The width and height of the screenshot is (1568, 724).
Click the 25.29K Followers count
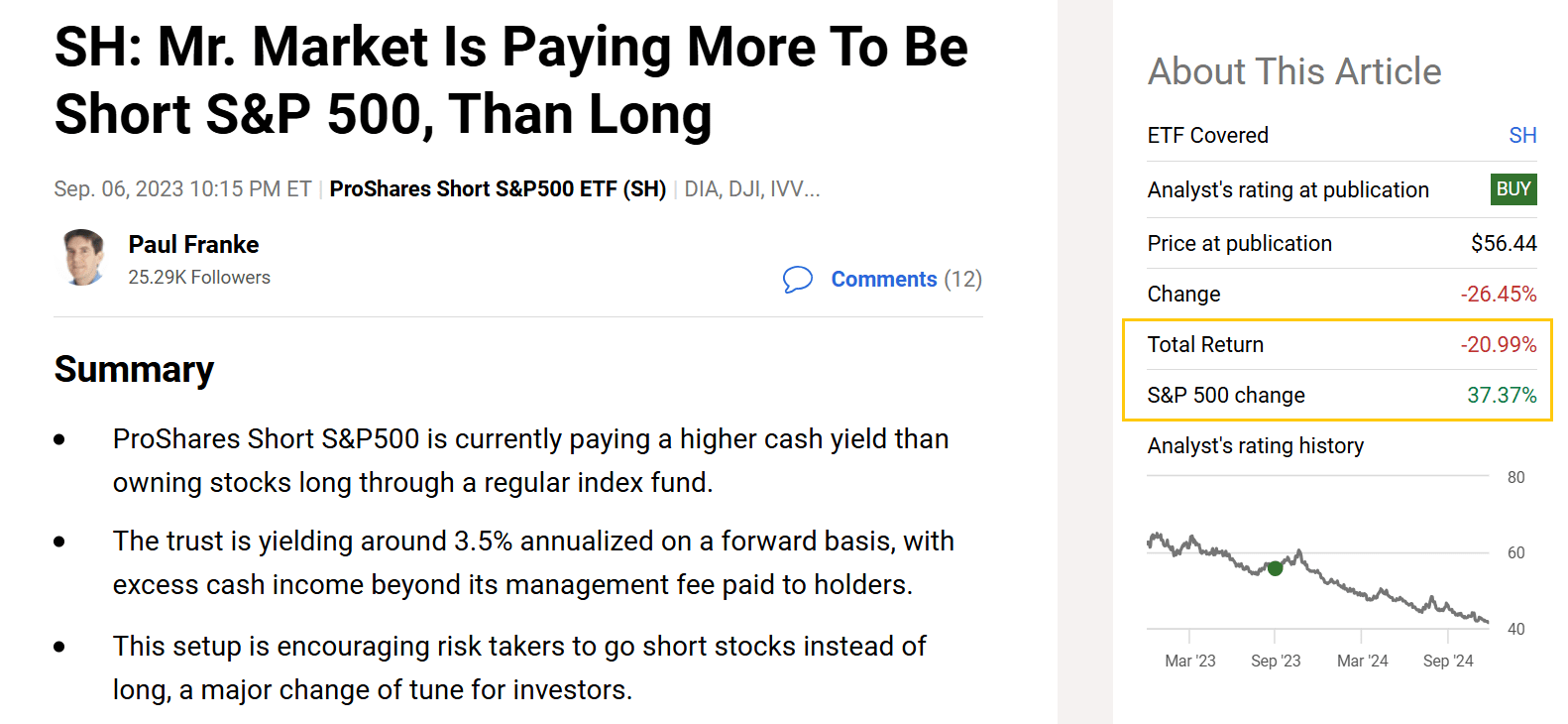pyautogui.click(x=198, y=278)
